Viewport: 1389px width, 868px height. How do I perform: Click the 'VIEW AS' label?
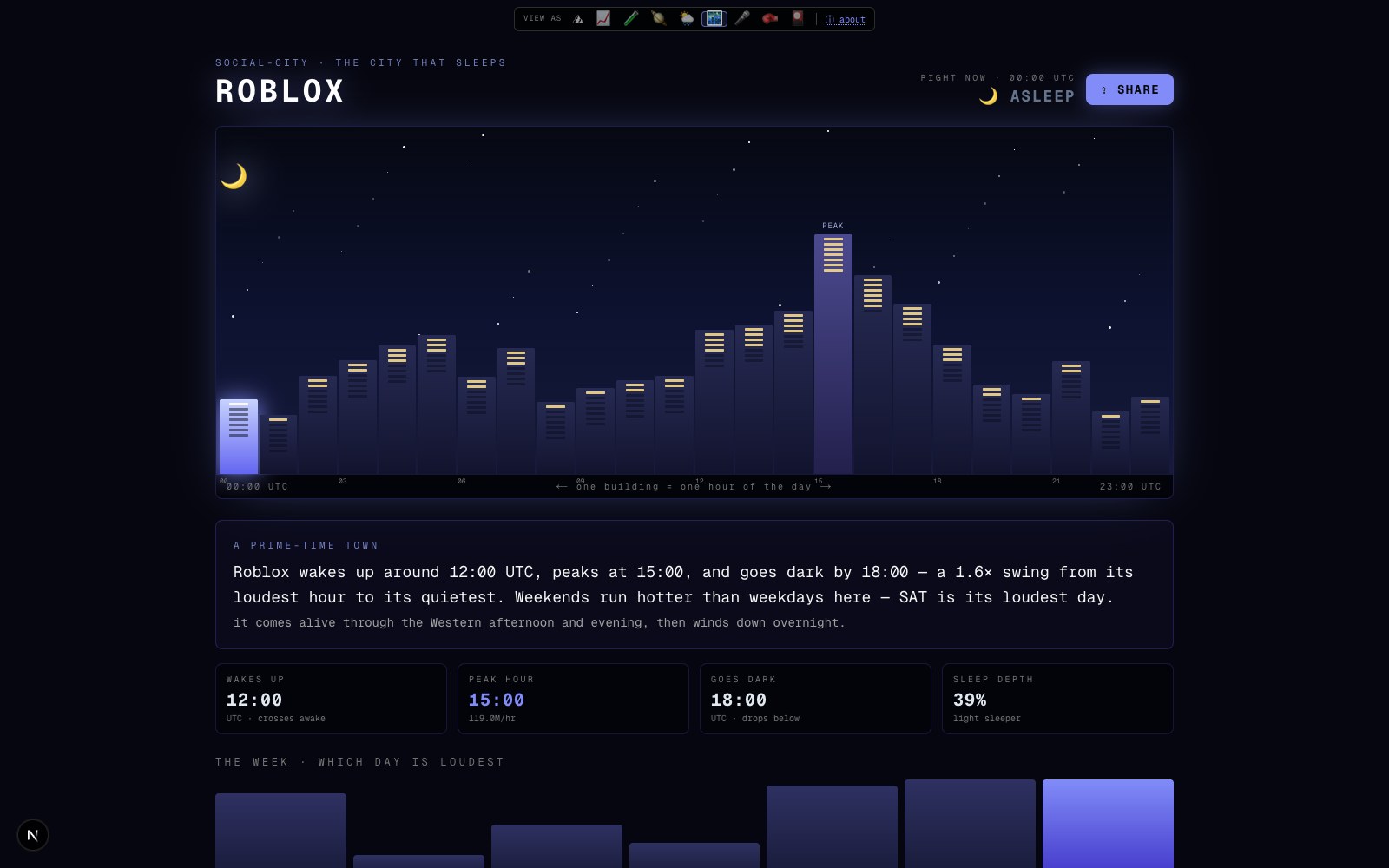click(x=543, y=18)
